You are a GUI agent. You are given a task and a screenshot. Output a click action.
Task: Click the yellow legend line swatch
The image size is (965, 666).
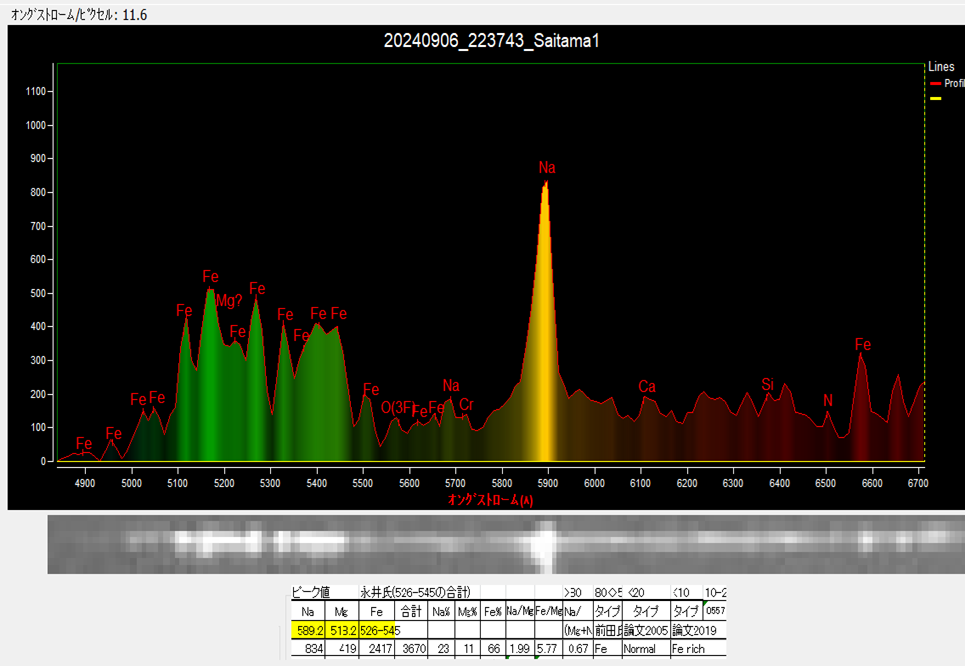coord(935,99)
